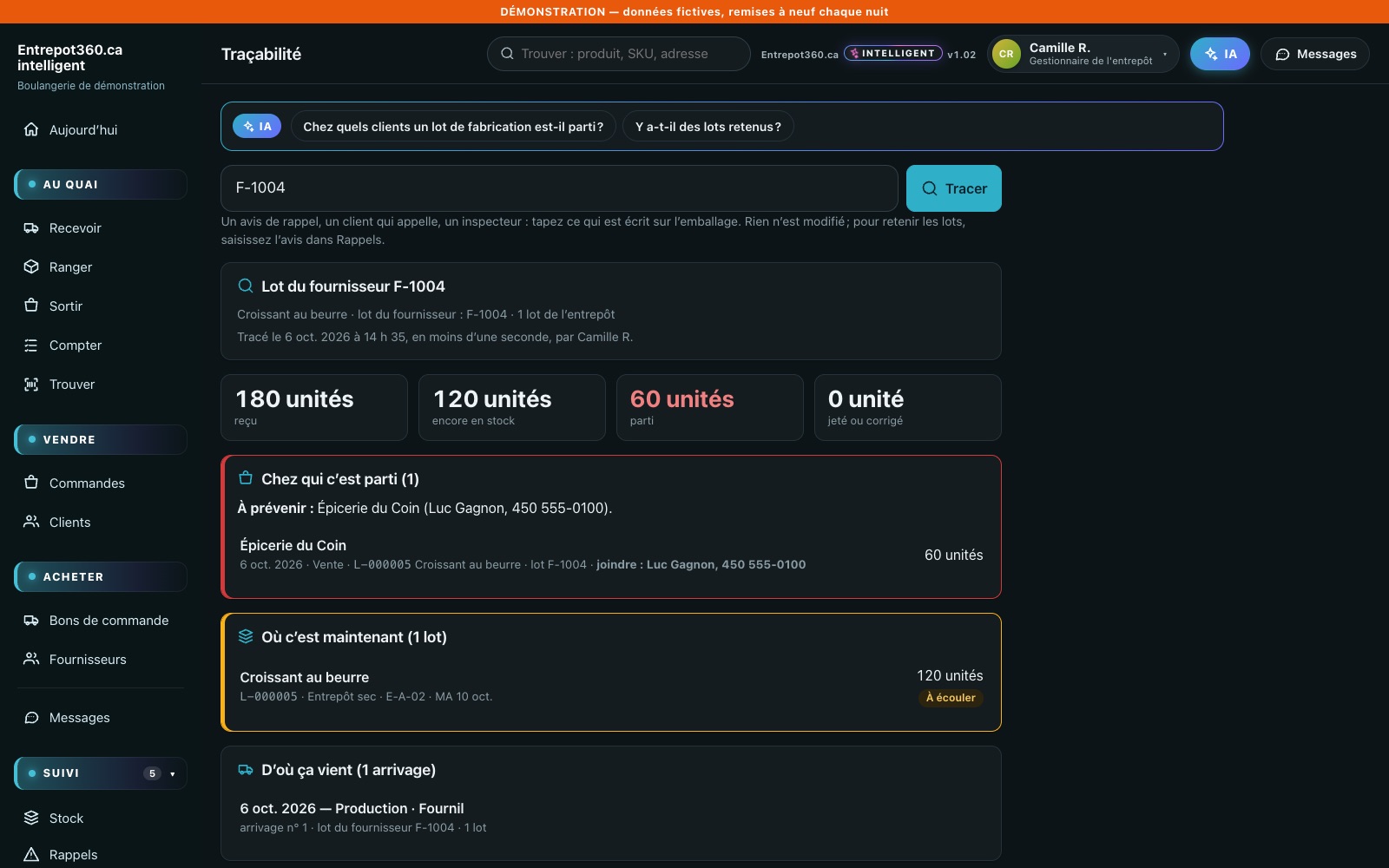Focus the product, SKU, address search field
This screenshot has height=868, width=1389.
pyautogui.click(x=618, y=54)
